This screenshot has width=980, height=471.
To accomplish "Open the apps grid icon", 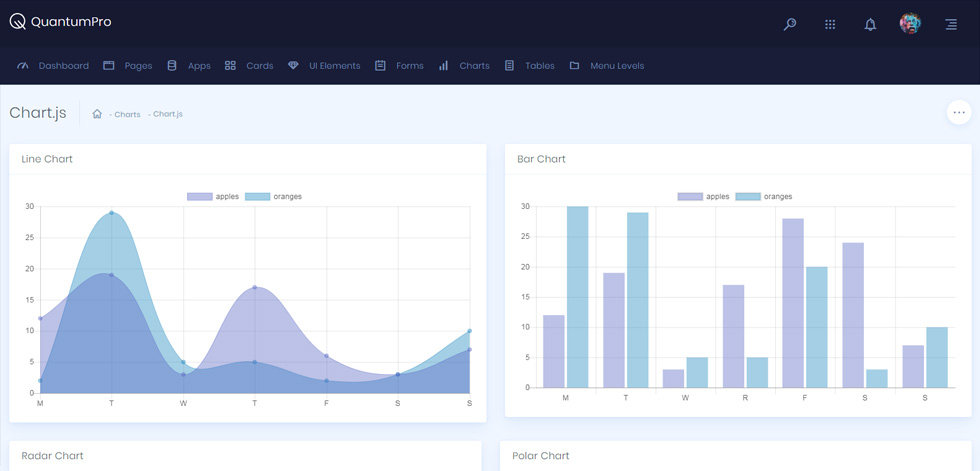I will (x=830, y=24).
